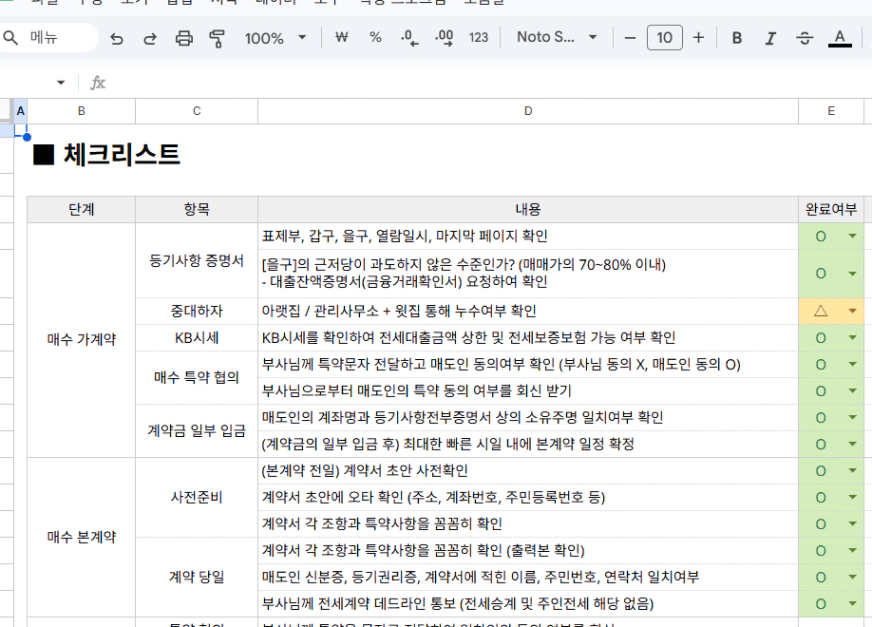
Task: Click minus to decrease font size
Action: pyautogui.click(x=630, y=38)
